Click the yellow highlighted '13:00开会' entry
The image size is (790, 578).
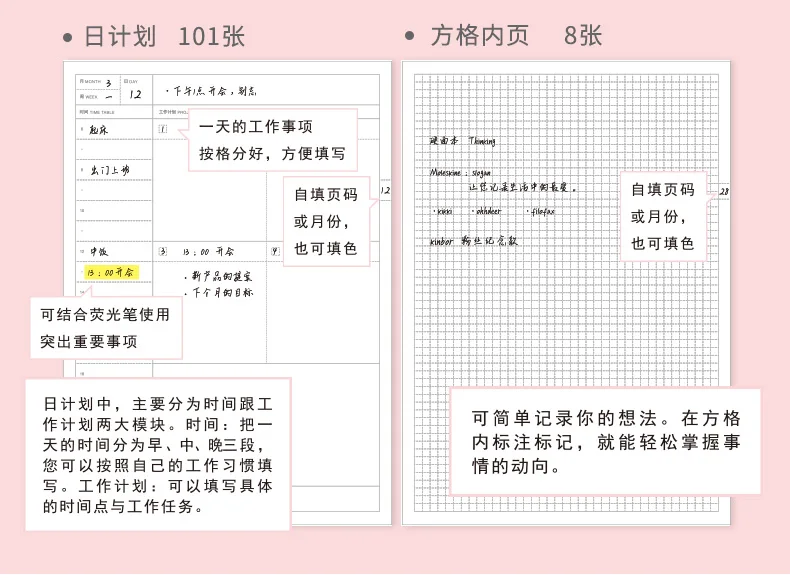click(110, 273)
